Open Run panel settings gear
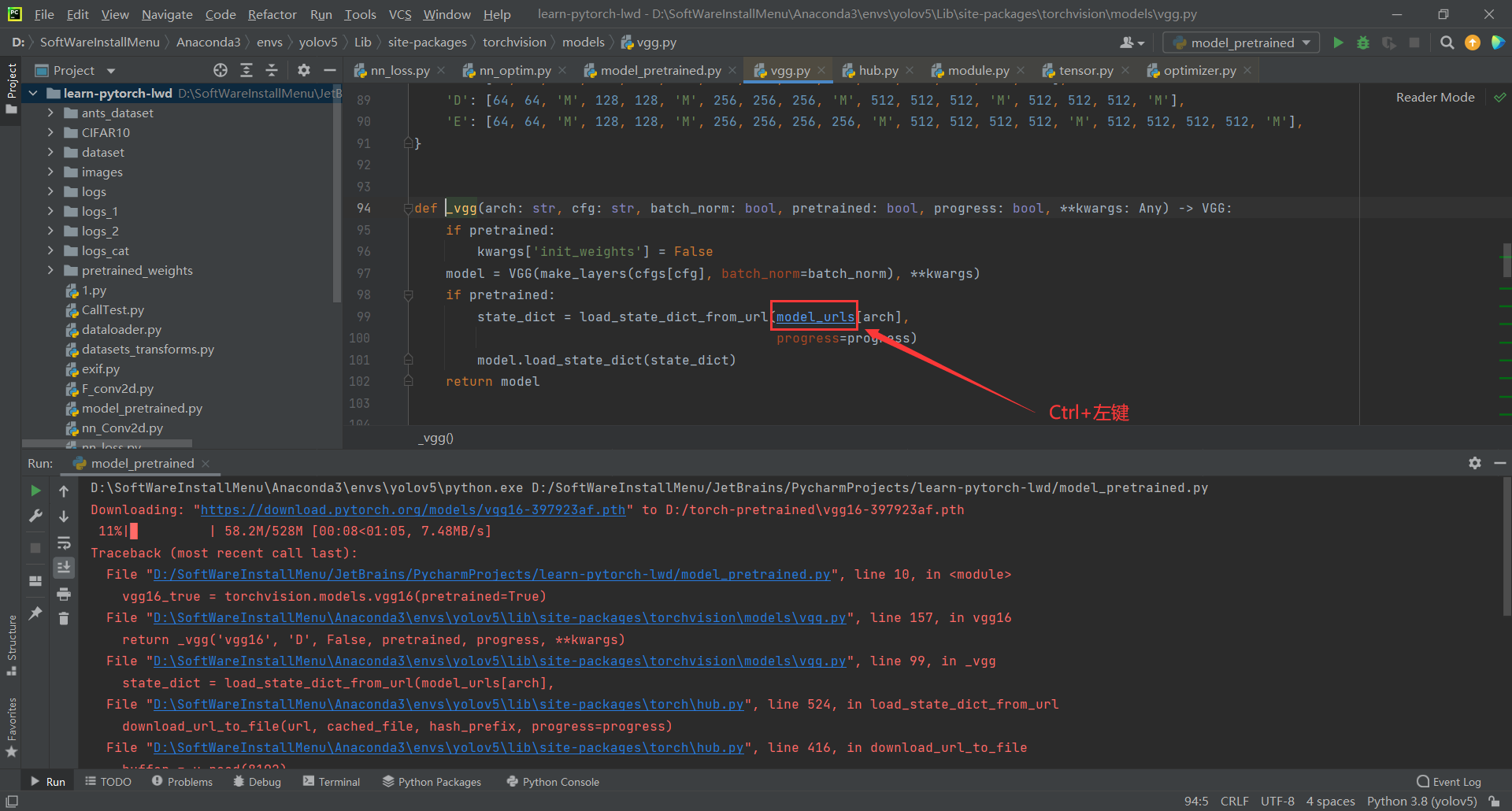 coord(1475,463)
